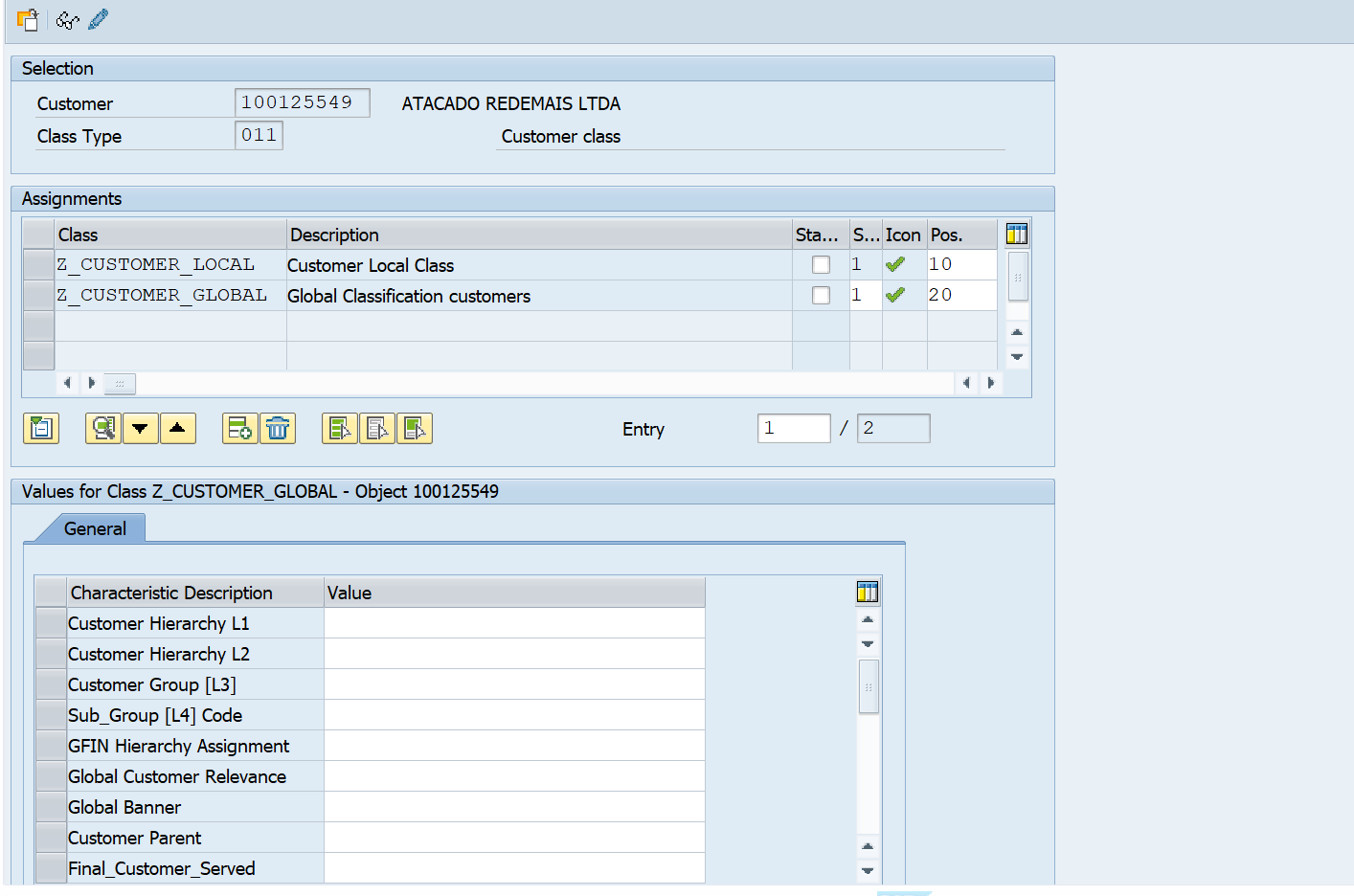Open the General tab
The height and width of the screenshot is (896, 1354).
(95, 528)
